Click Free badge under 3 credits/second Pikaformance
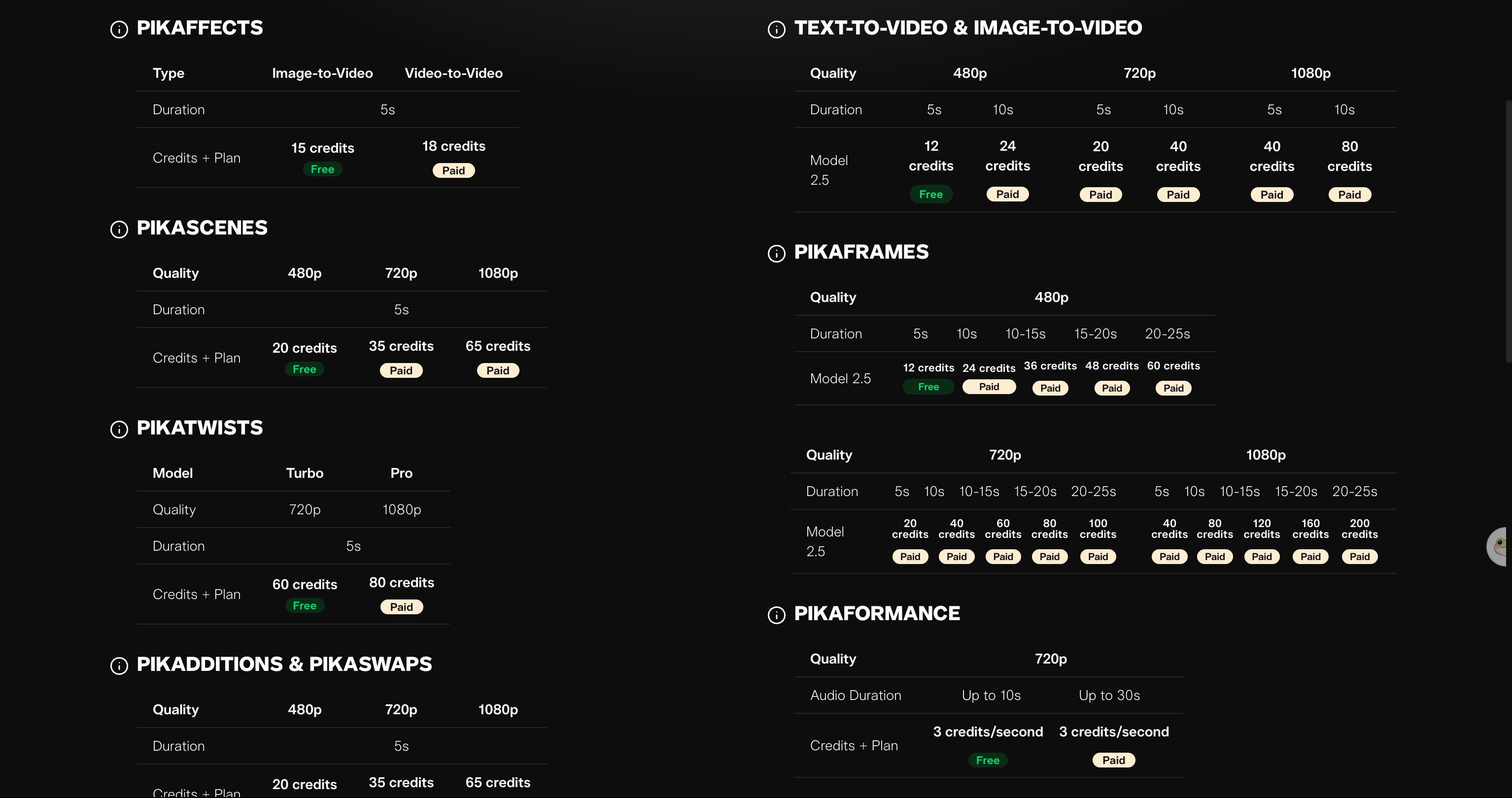 click(988, 760)
